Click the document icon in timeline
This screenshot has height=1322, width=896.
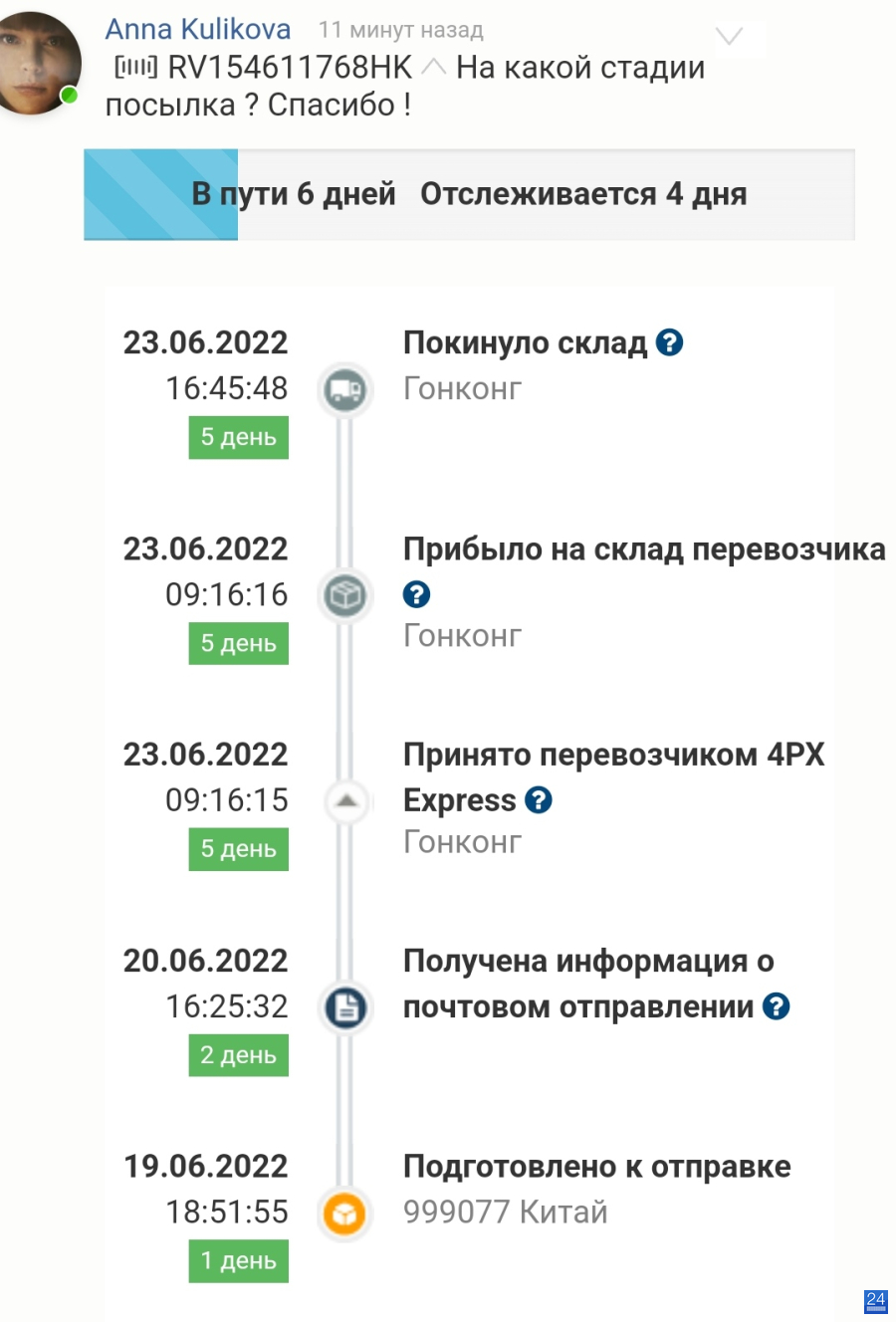point(345,1007)
